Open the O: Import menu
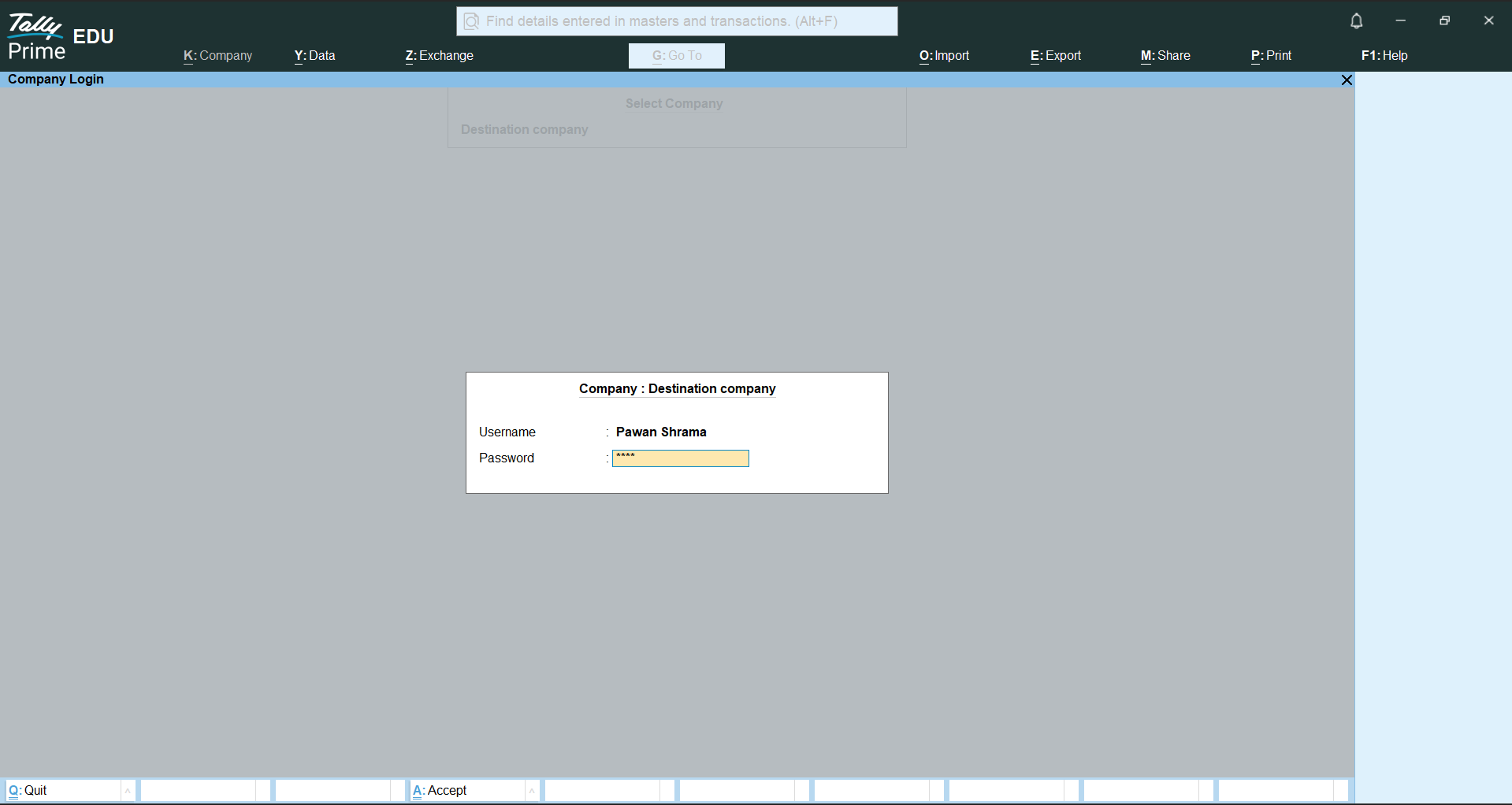The width and height of the screenshot is (1512, 805). (945, 56)
